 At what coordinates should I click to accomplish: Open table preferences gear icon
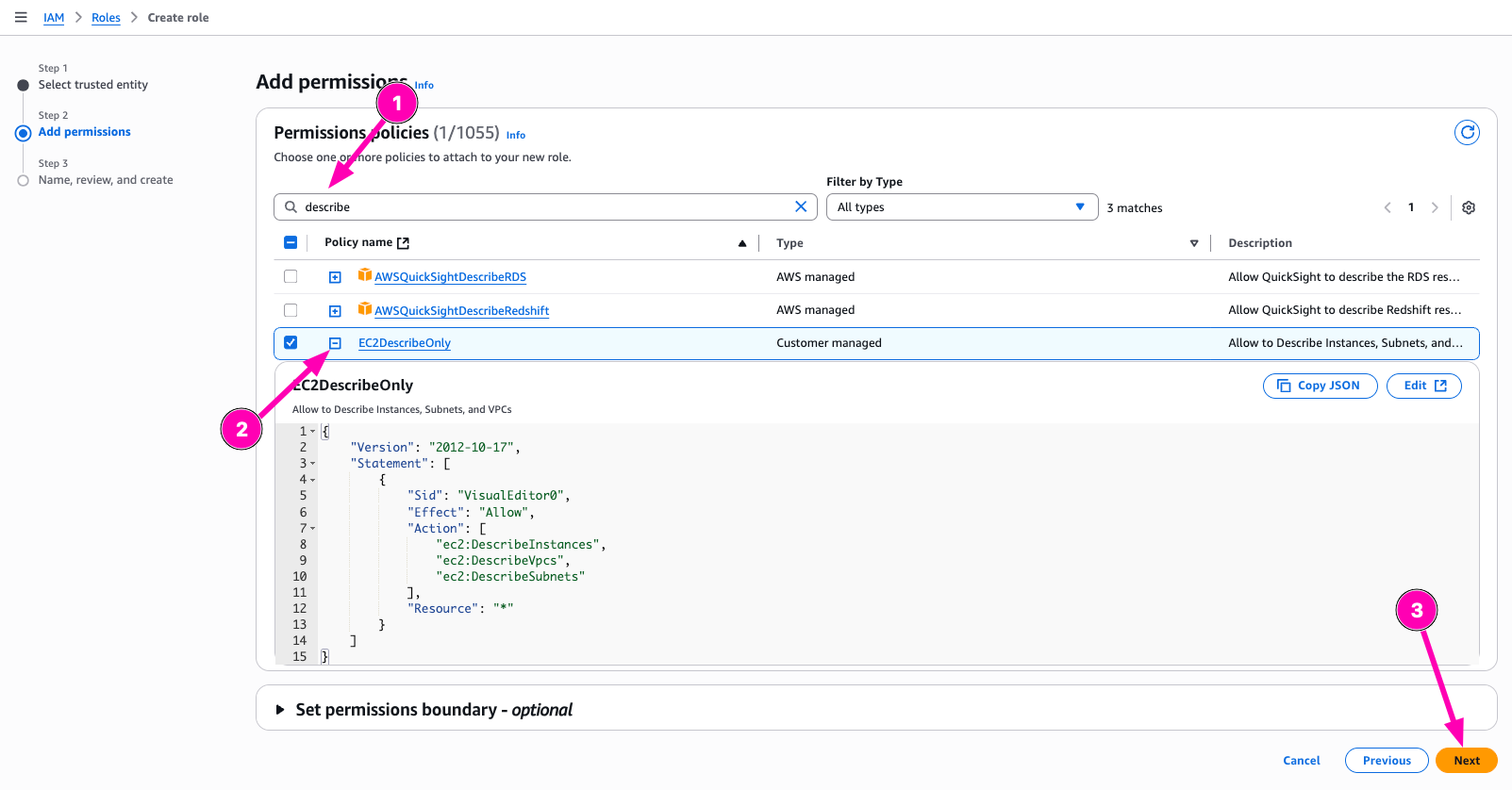point(1469,208)
